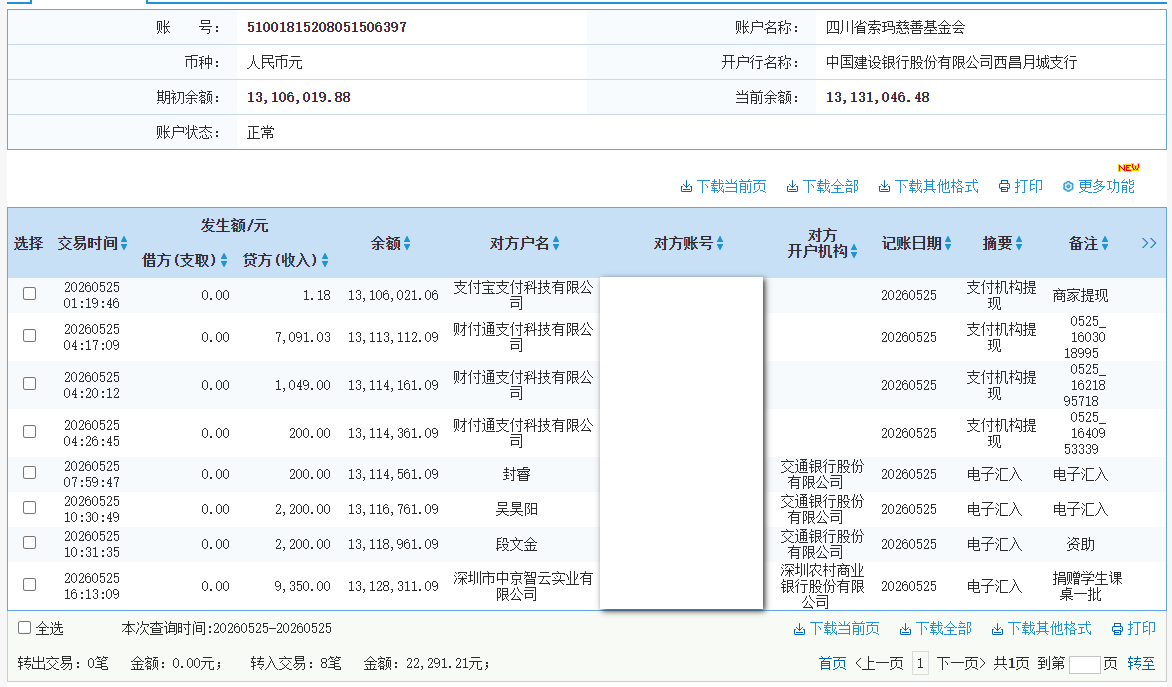
Task: Click the 9,350.00 credit amount
Action: pos(303,586)
